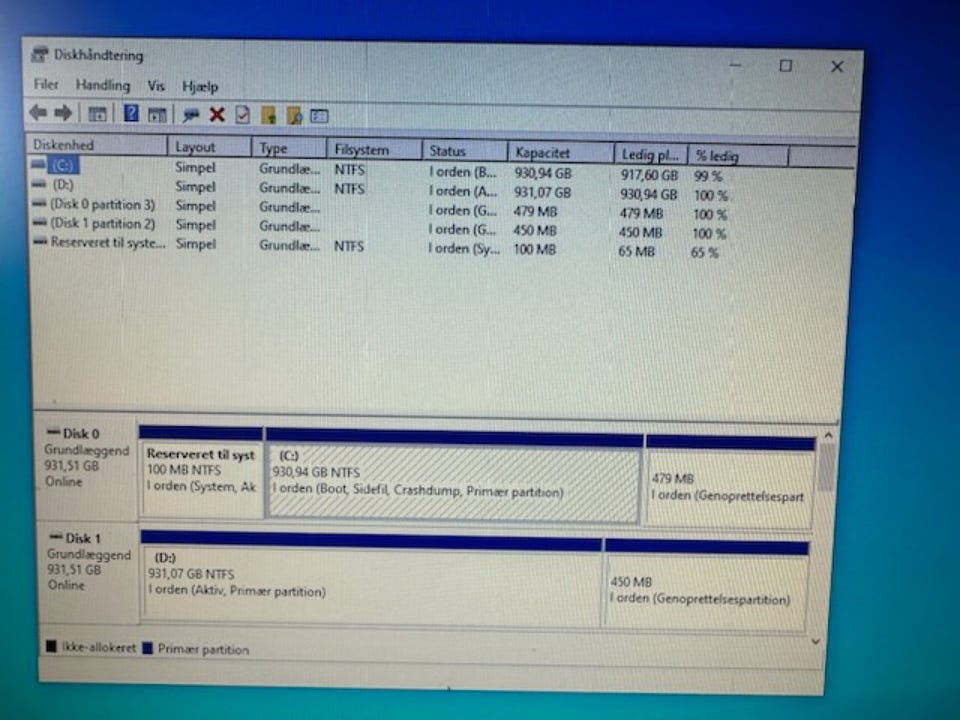This screenshot has width=960, height=720.
Task: Click the 930,94 GB capacity cell
Action: (x=542, y=173)
